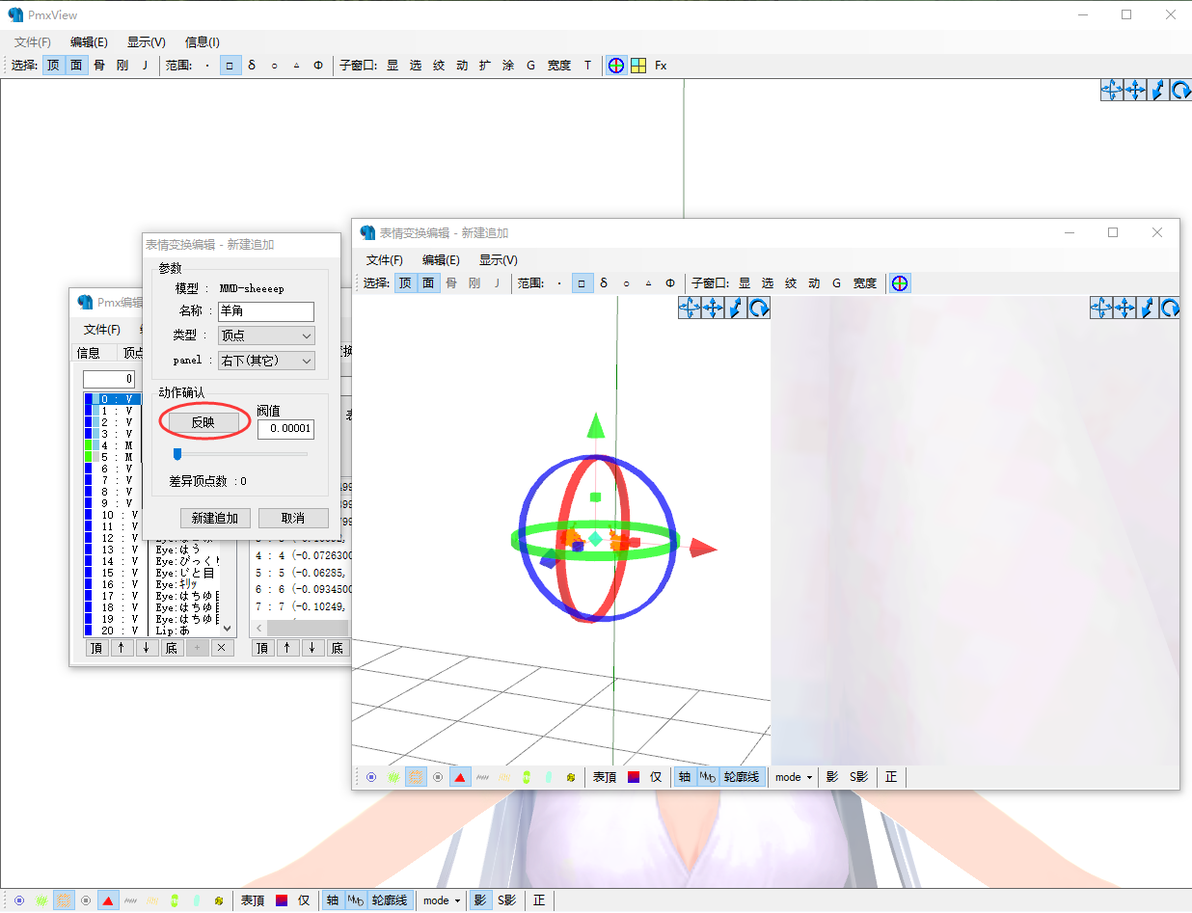Image resolution: width=1192 pixels, height=913 pixels.
Task: Click the Fx effect button in the main toolbar
Action: pos(661,65)
